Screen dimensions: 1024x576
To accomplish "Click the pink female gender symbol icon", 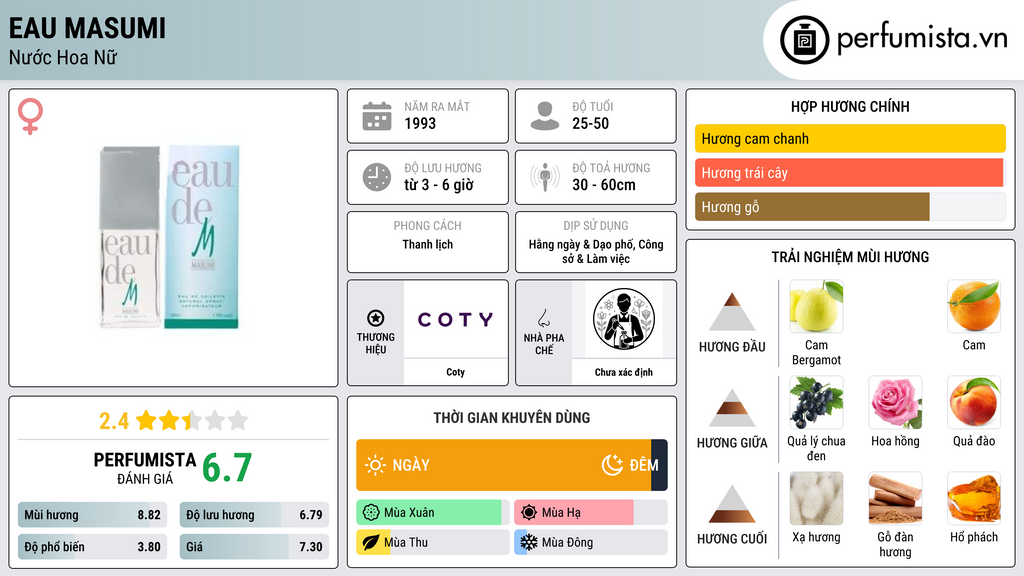I will pyautogui.click(x=30, y=116).
